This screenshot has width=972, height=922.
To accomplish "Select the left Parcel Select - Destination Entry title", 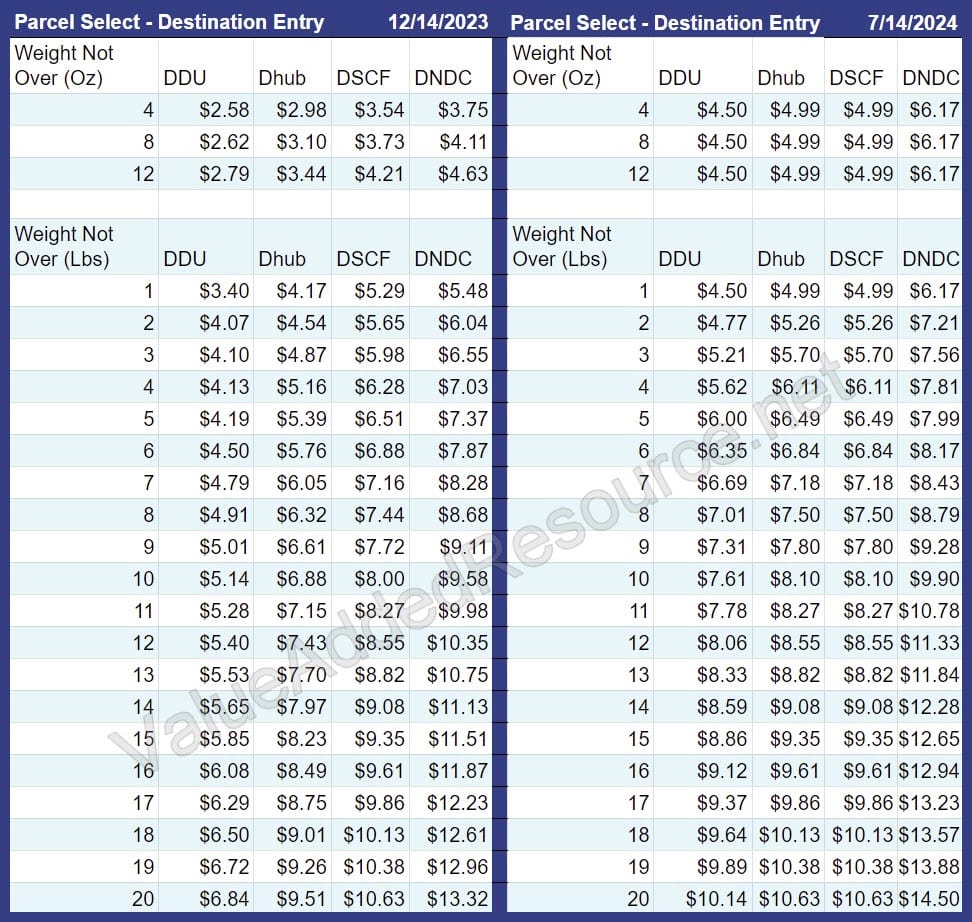I will pyautogui.click(x=168, y=22).
